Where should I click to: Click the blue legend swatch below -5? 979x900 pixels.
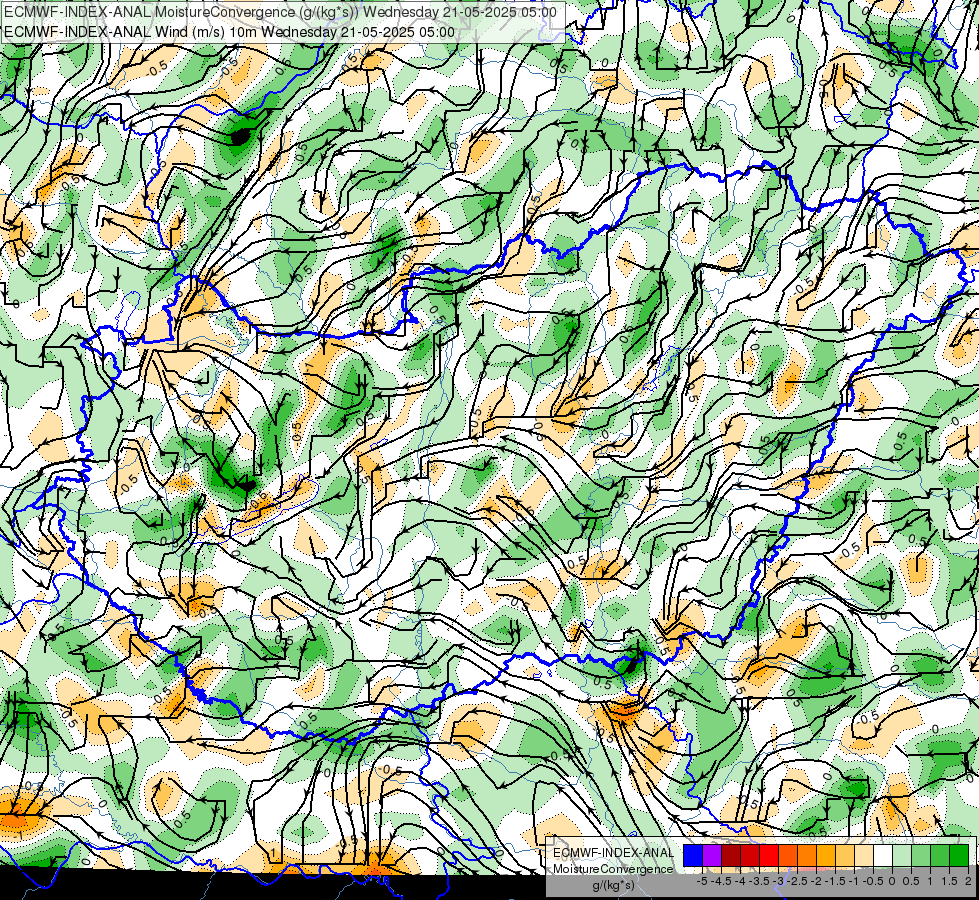[x=693, y=856]
